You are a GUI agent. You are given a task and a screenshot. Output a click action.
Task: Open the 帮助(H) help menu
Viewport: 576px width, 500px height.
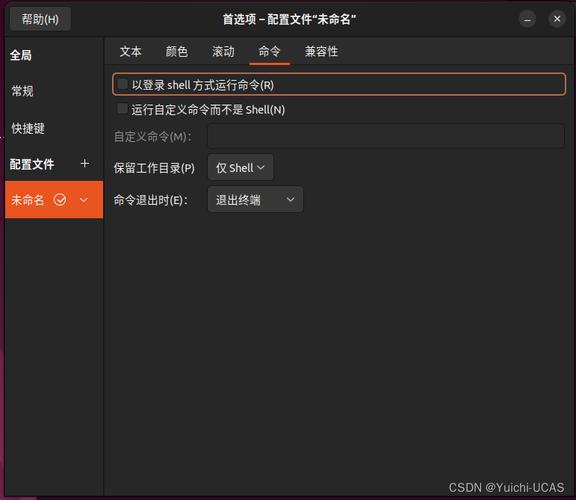click(x=40, y=19)
